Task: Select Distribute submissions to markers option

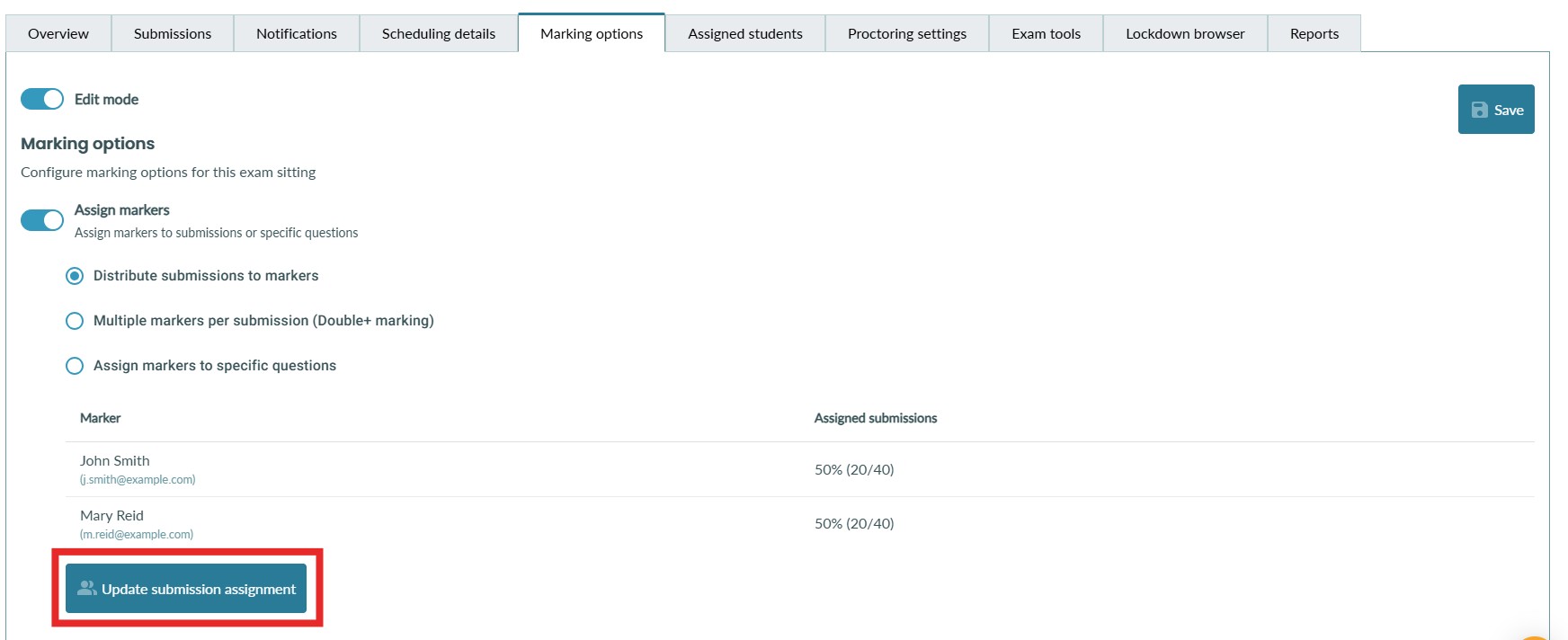Action: tap(75, 276)
